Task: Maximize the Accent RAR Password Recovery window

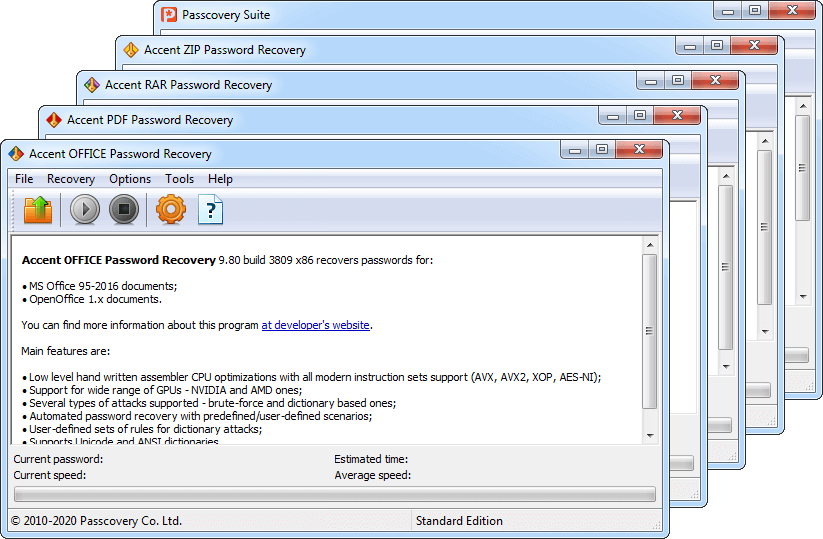Action: 678,80
